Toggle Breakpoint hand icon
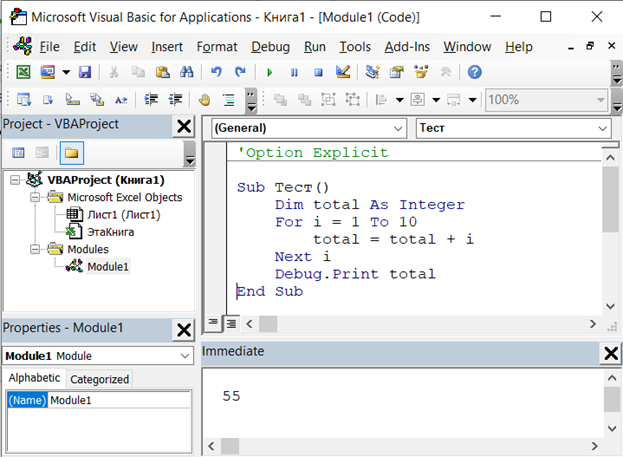 [x=205, y=99]
